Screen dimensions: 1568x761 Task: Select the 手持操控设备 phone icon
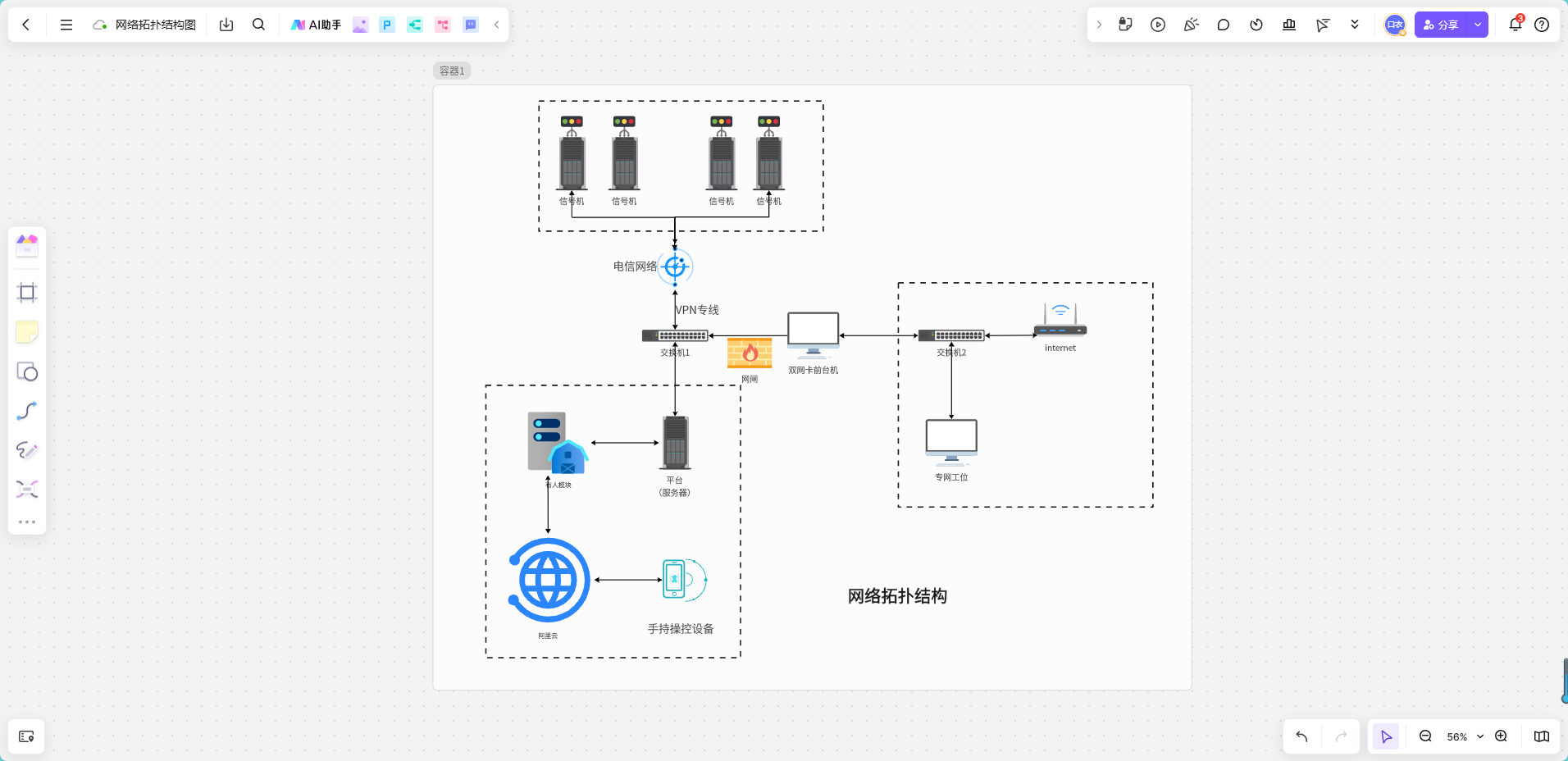tap(684, 580)
